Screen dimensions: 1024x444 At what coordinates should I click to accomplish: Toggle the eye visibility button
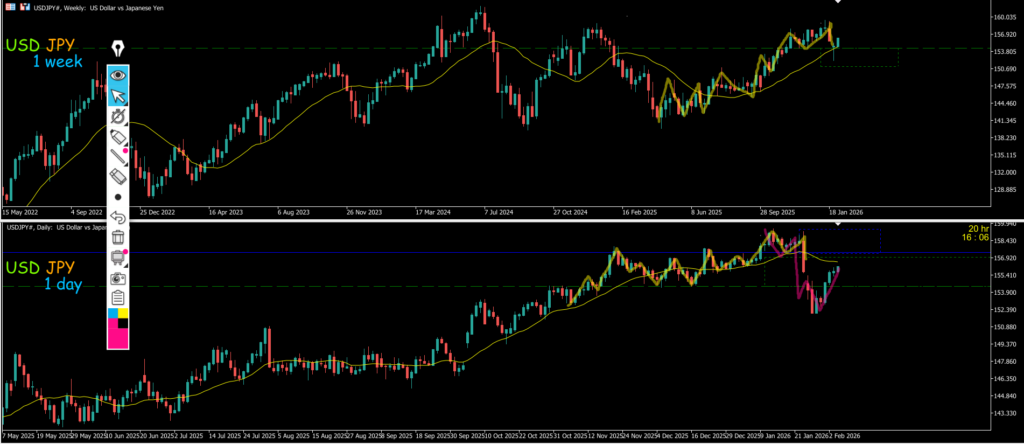[119, 74]
